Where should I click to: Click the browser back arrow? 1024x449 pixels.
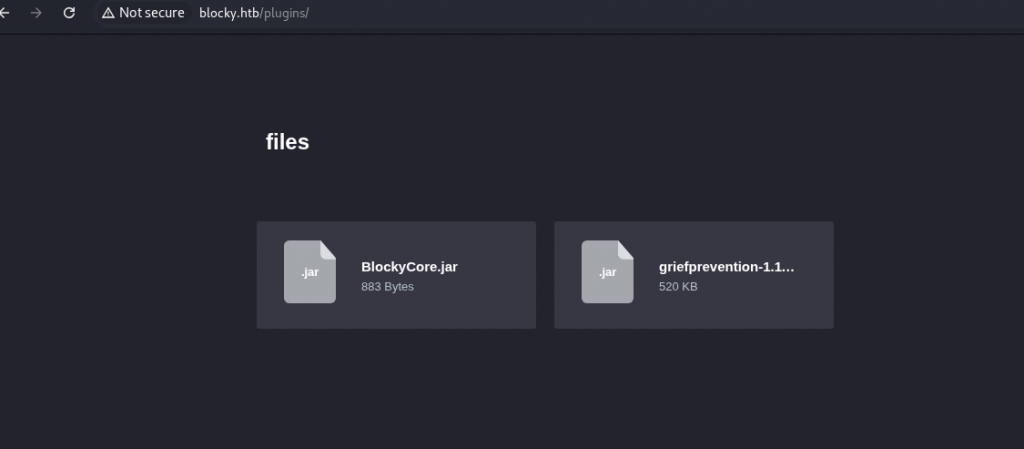coord(5,12)
